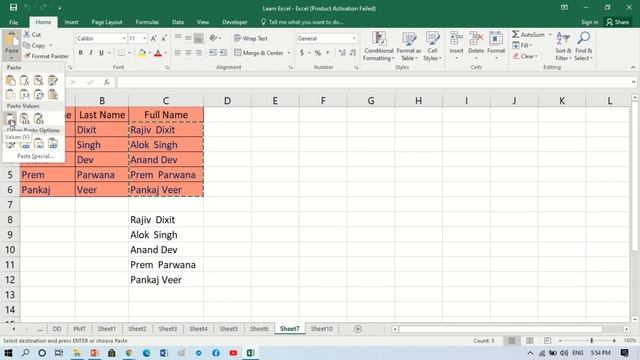Screen dimensions: 640x360
Task: Open Find & Select menu
Action: 583,46
